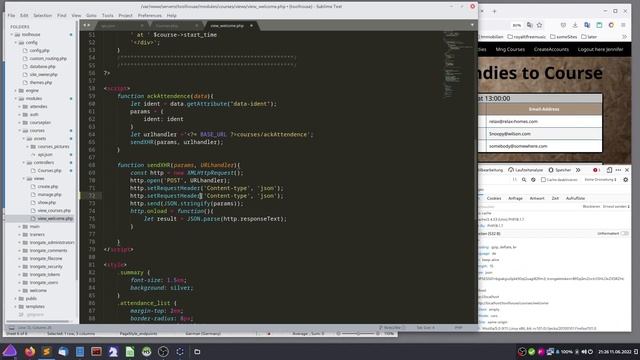Select view_welcome.php in the sidebar

tap(55, 218)
